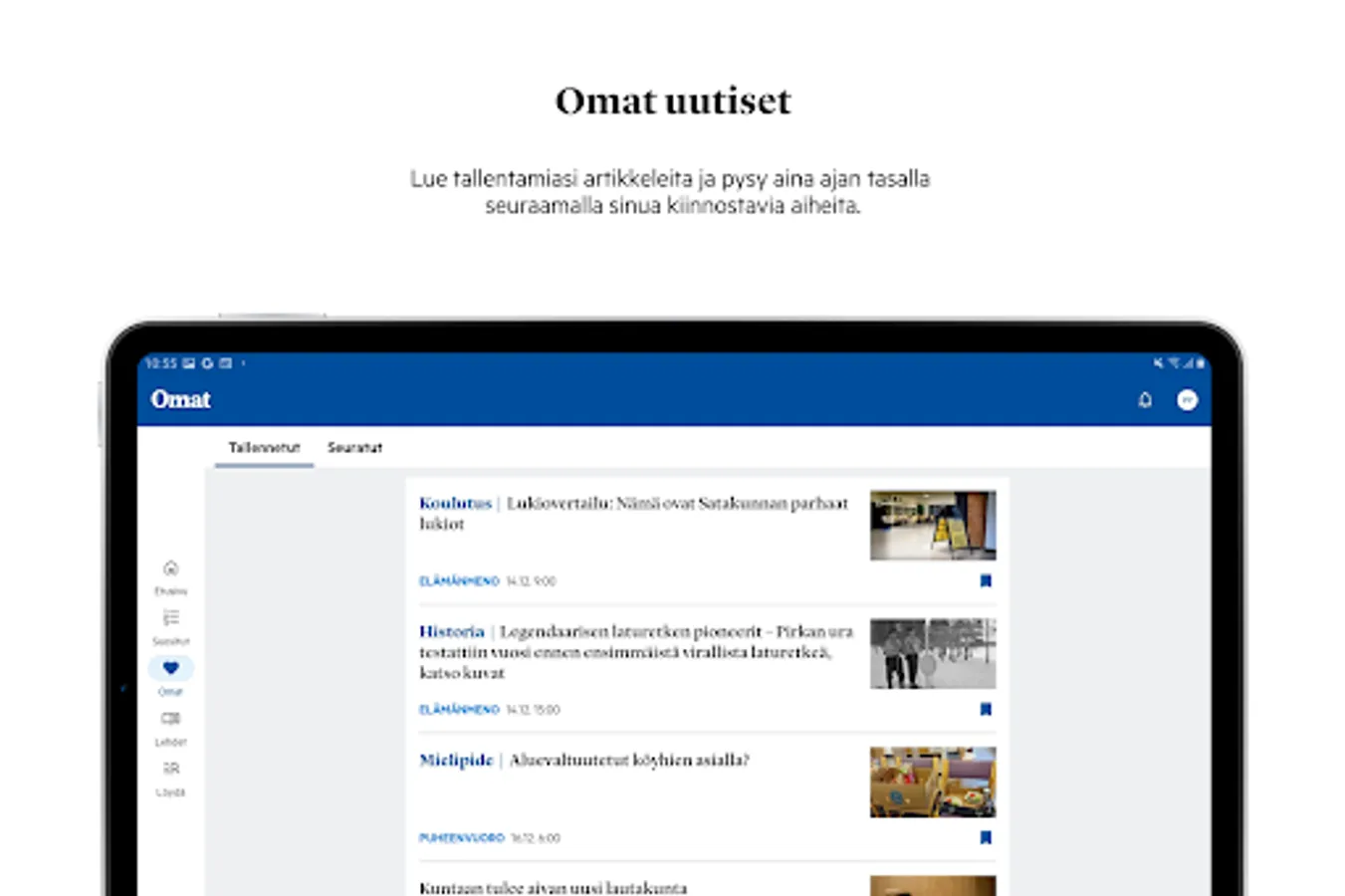The height and width of the screenshot is (896, 1345).
Task: Open the profile avatar in top bar
Action: (x=1186, y=398)
